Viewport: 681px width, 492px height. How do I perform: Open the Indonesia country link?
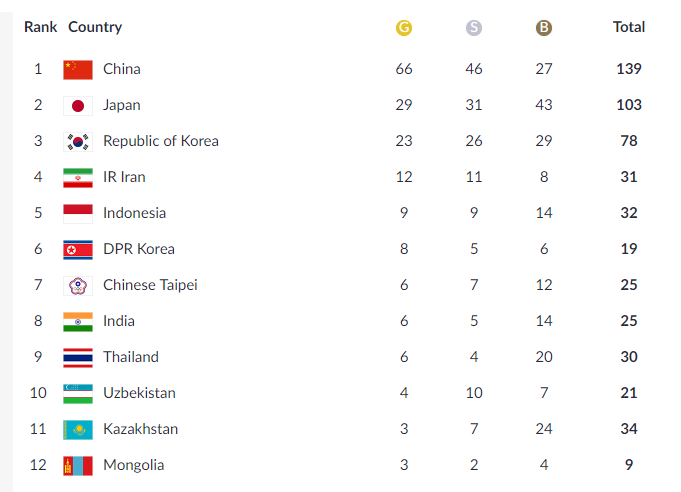(x=134, y=213)
